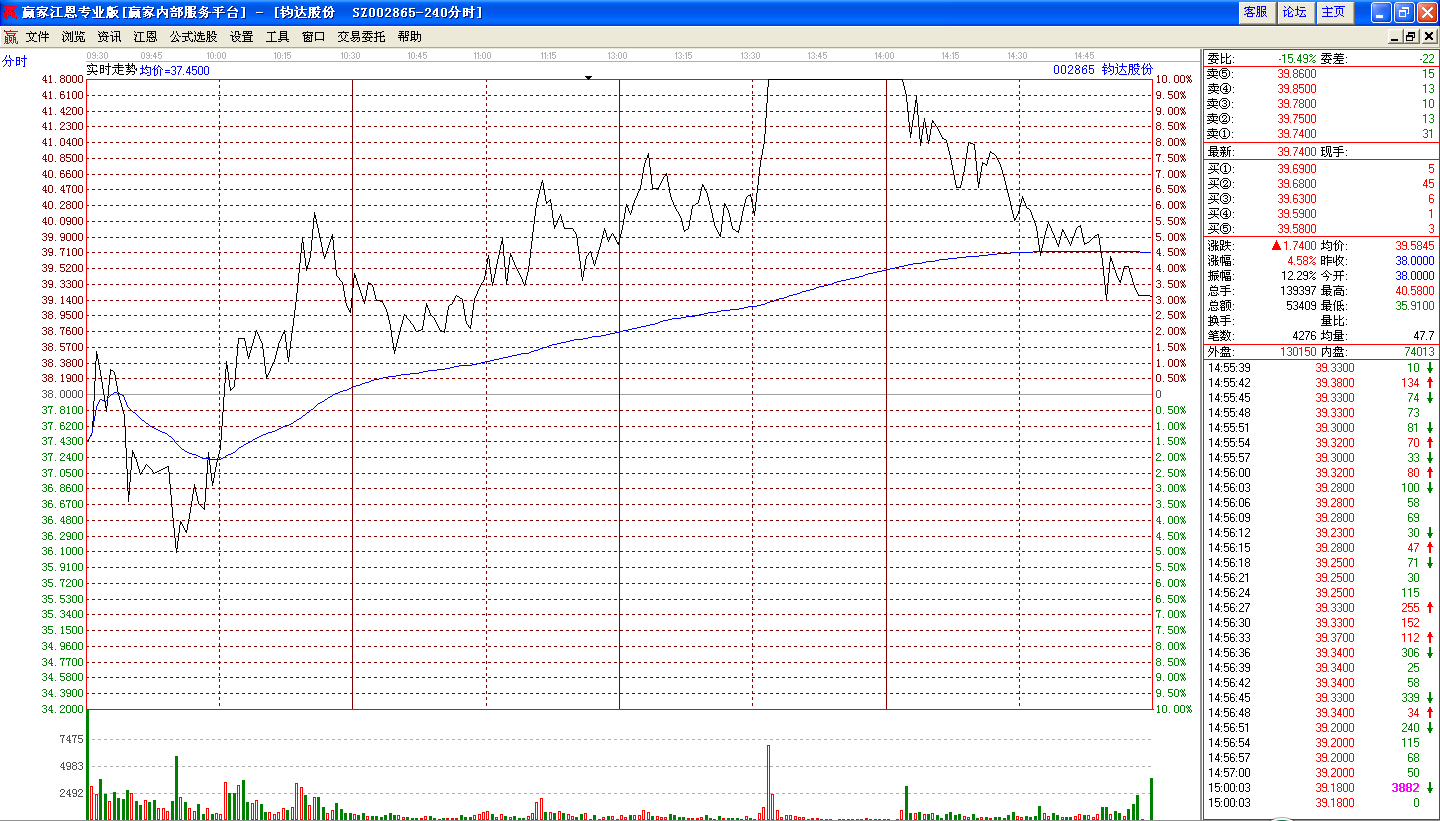Click the 买① price 39.6900
1440x821 pixels.
(1297, 169)
